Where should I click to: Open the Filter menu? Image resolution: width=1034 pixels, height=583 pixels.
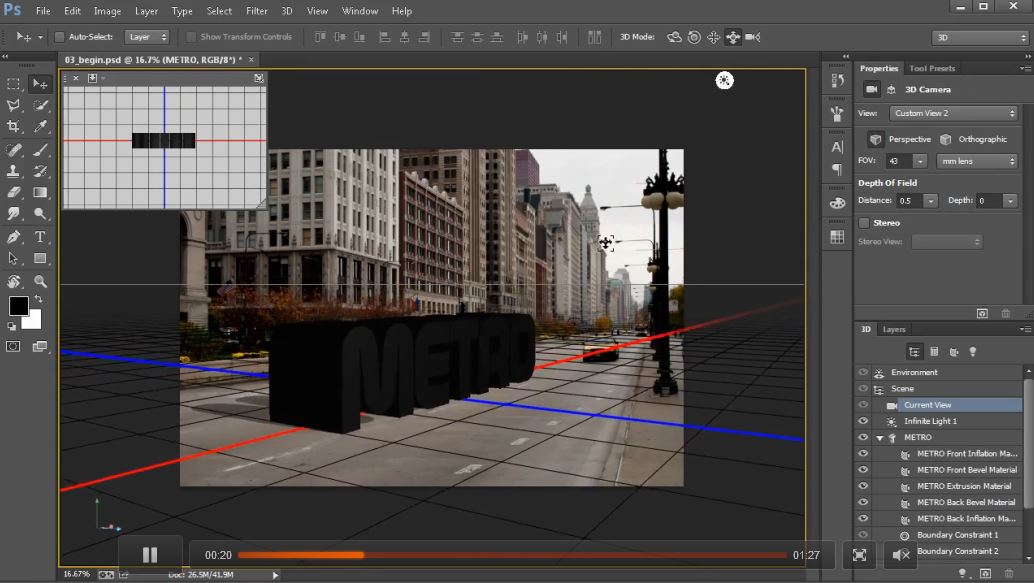(257, 11)
